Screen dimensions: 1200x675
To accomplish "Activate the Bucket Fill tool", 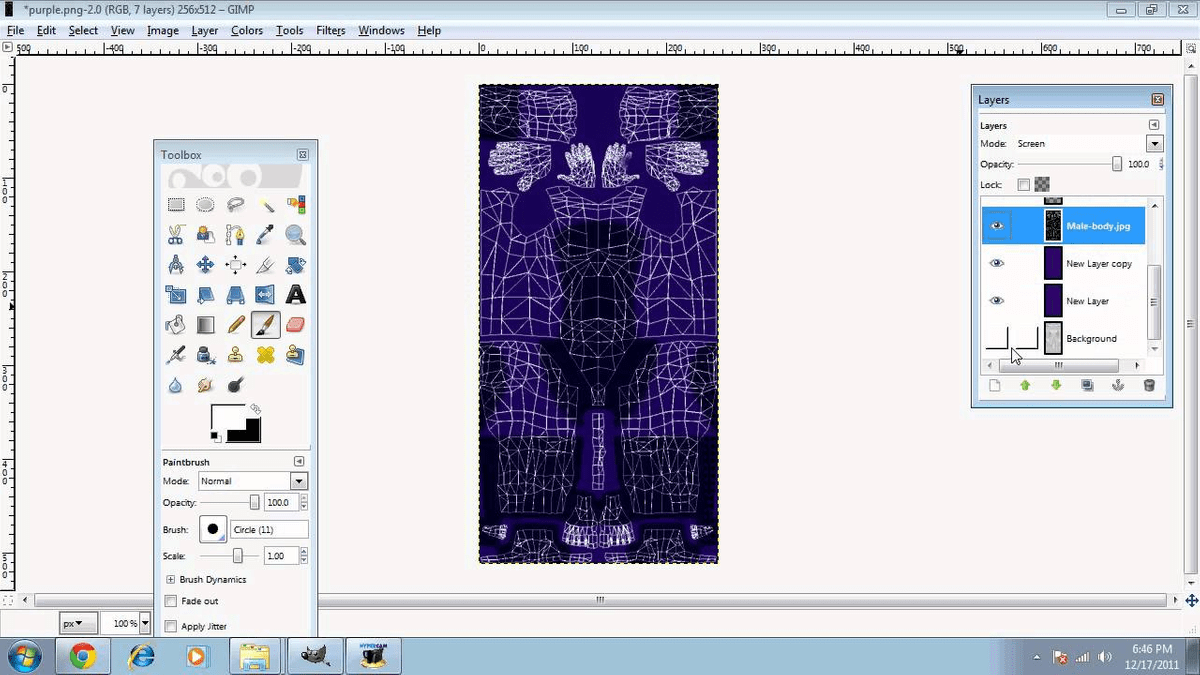I will pyautogui.click(x=176, y=325).
